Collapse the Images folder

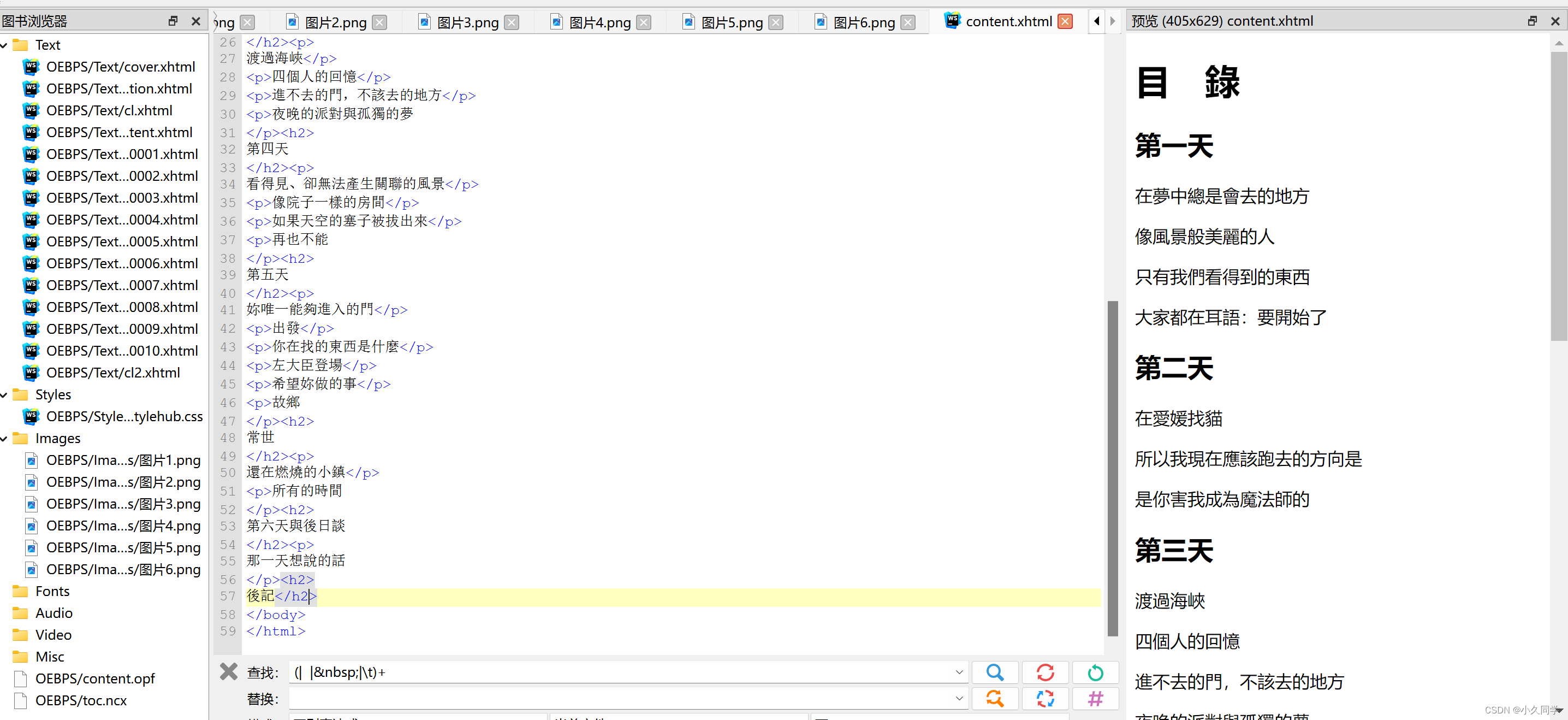[x=5, y=439]
